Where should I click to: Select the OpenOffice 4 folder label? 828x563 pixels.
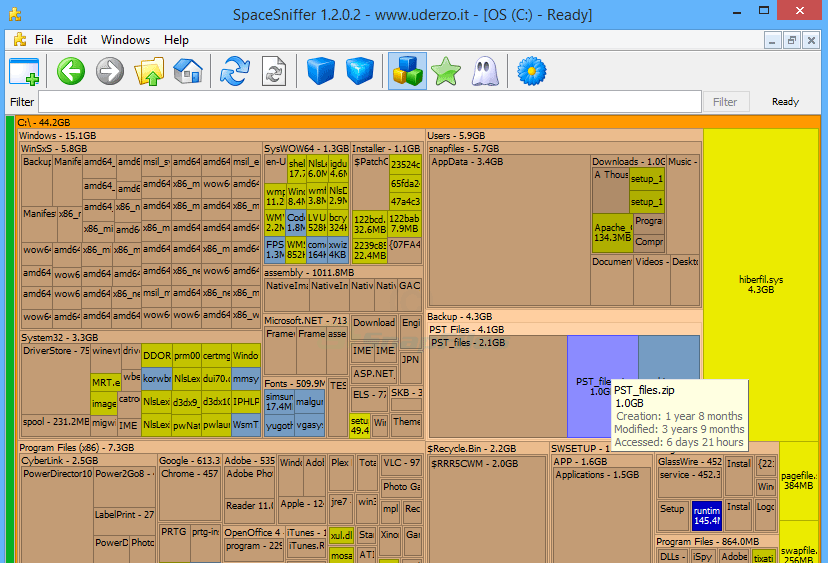(252, 532)
